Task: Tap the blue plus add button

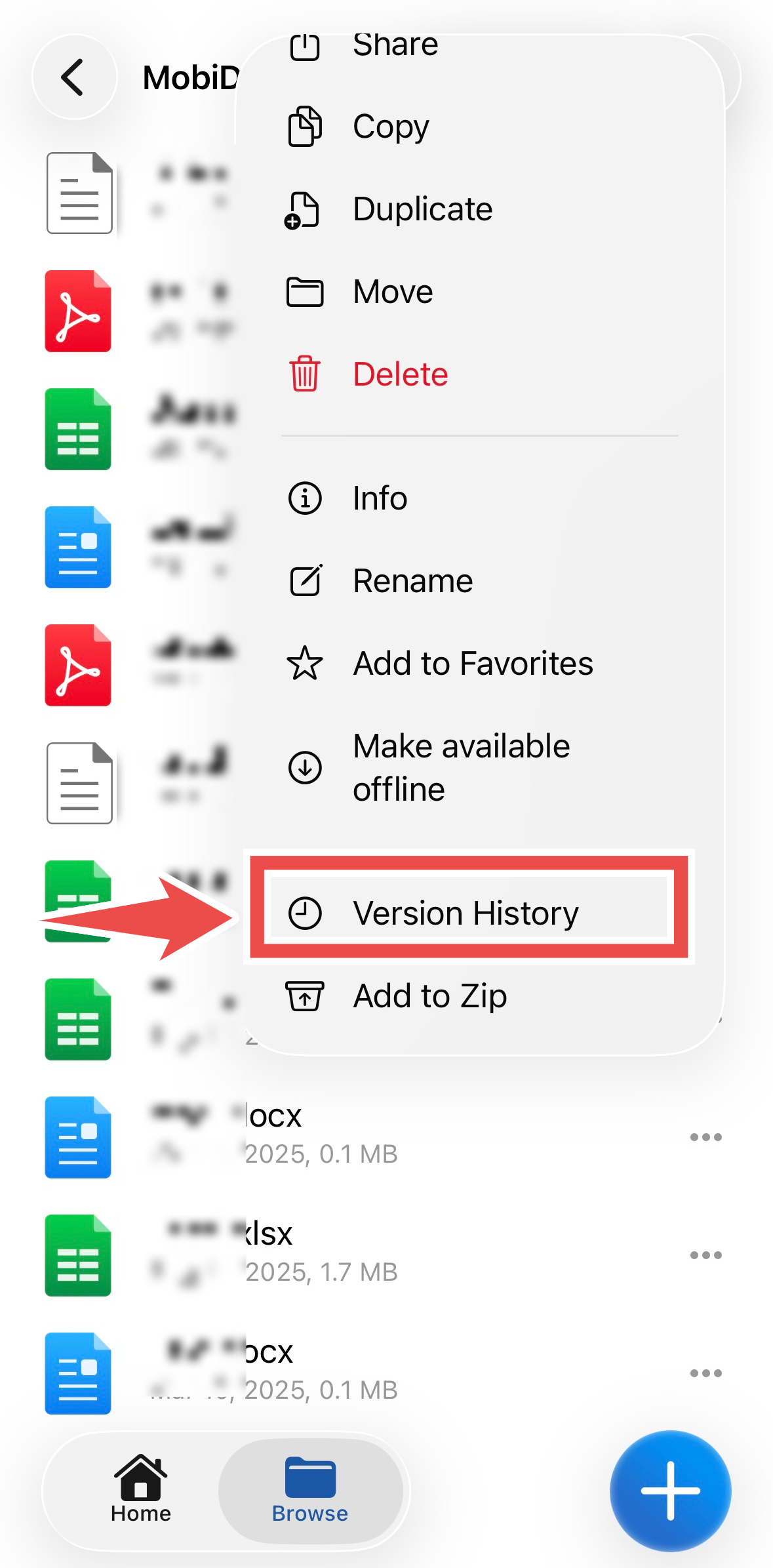Action: click(670, 1491)
